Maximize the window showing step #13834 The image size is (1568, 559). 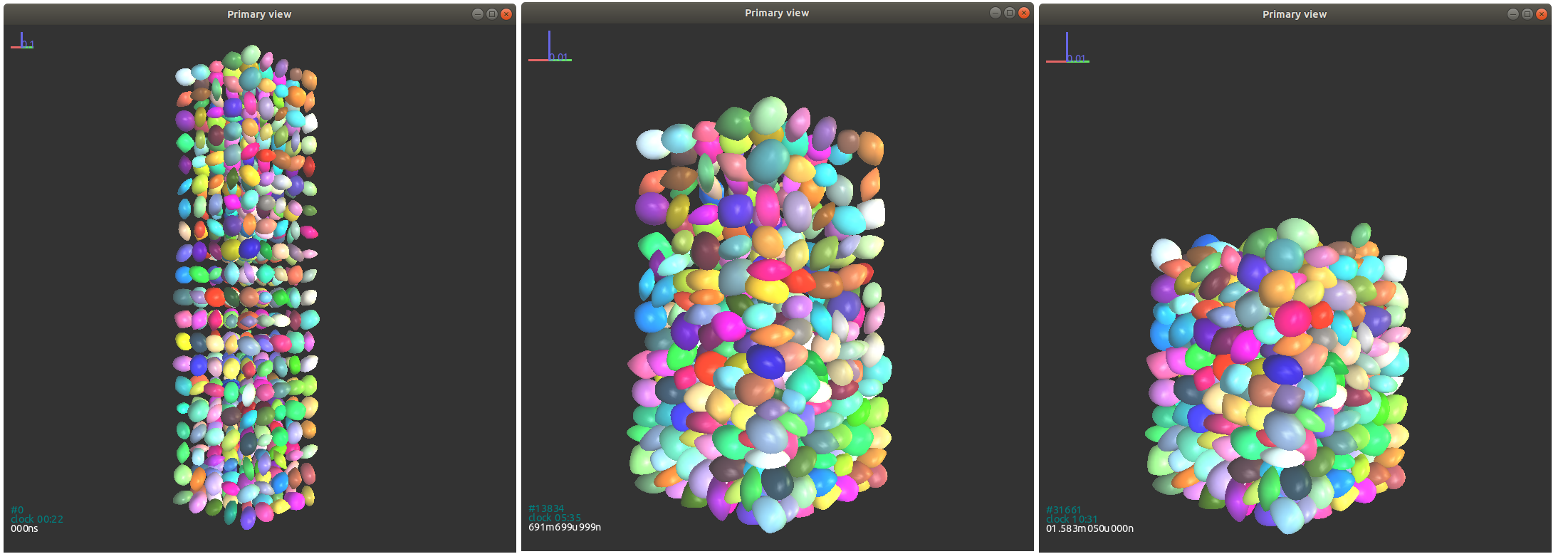pyautogui.click(x=1010, y=13)
